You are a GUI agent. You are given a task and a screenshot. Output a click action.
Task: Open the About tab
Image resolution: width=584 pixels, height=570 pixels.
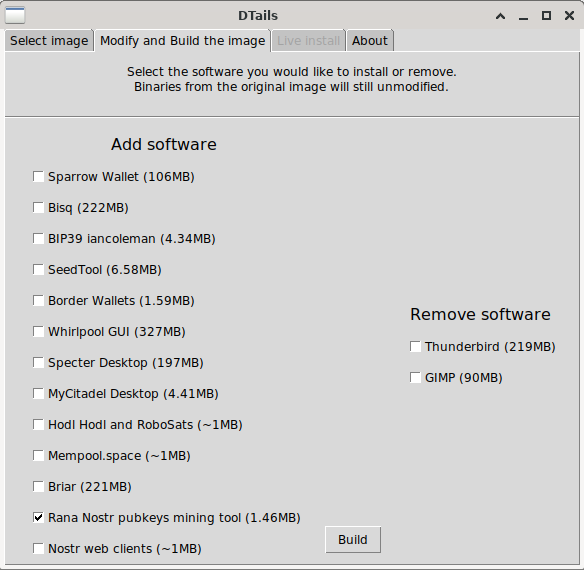tap(370, 41)
